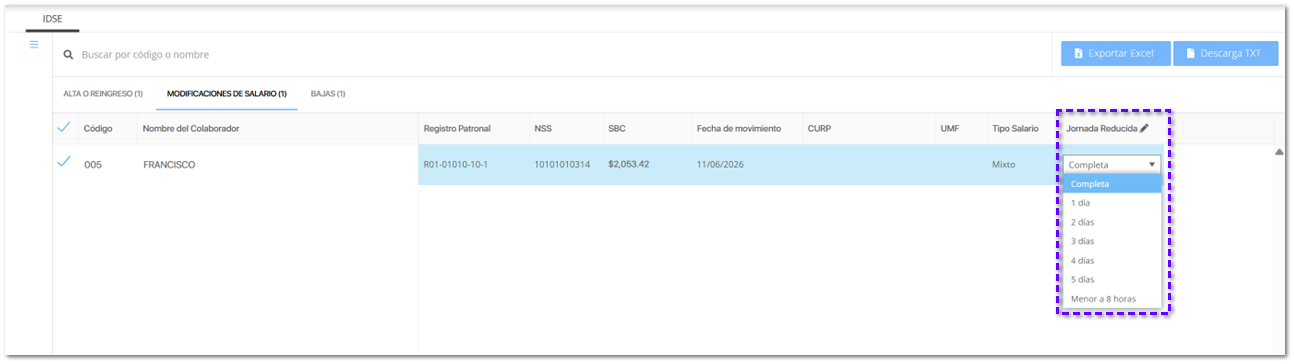Click Exportar Excel button
The image size is (1294, 364).
[x=1116, y=54]
